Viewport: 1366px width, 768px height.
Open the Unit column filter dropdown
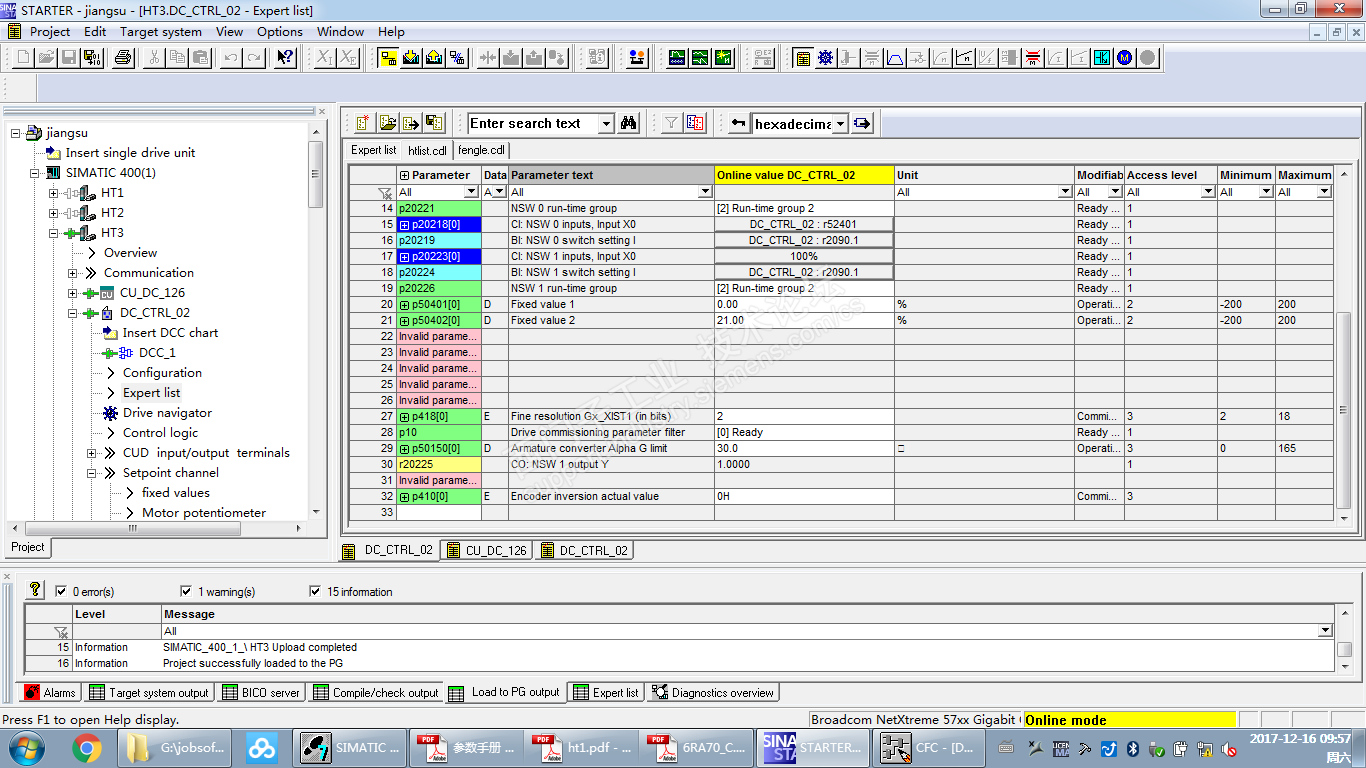coord(1065,192)
